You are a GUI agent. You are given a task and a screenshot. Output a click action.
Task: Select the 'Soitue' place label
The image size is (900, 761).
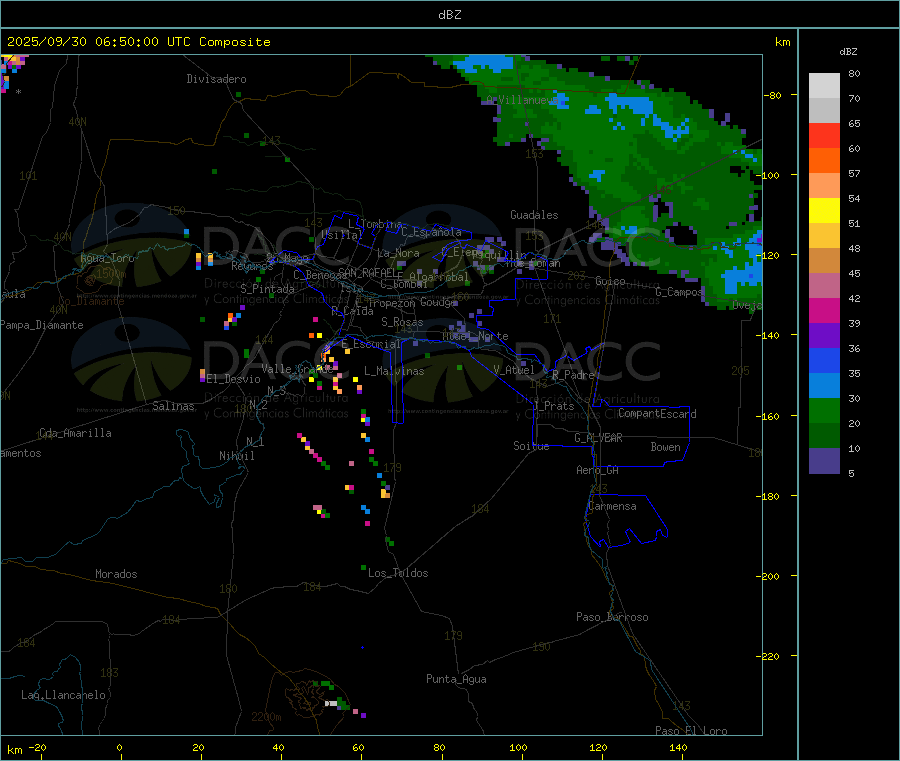click(x=531, y=446)
